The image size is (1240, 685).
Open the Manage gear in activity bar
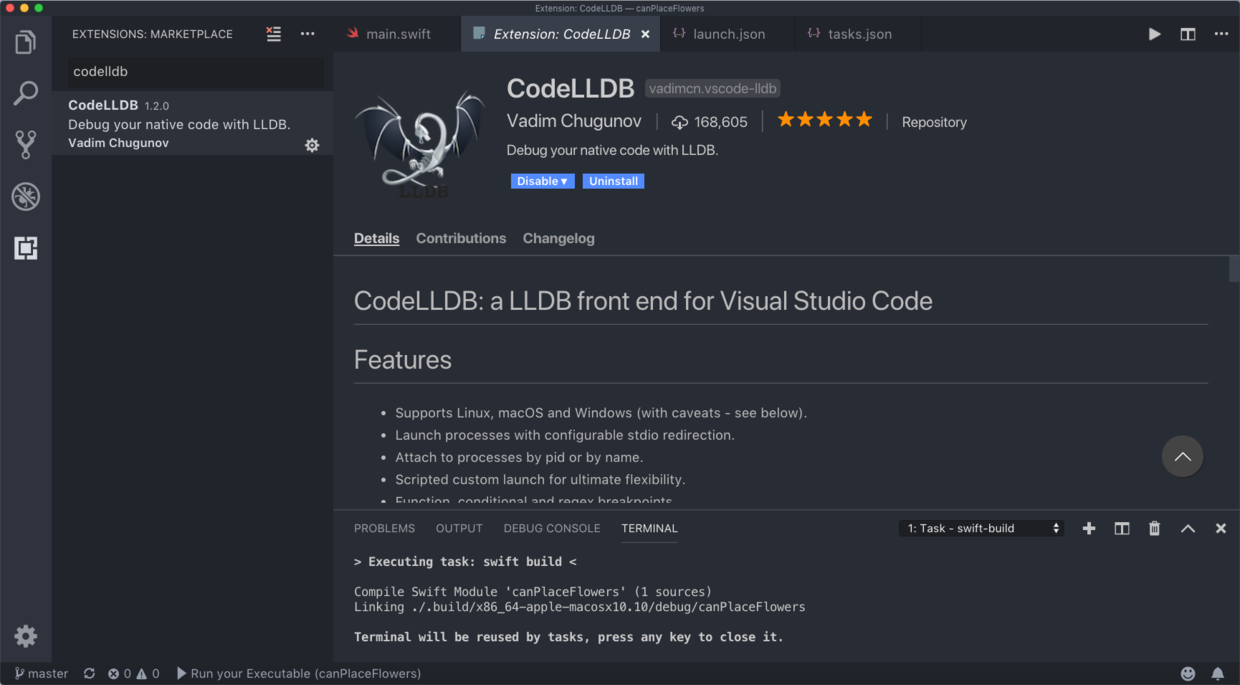(x=26, y=636)
